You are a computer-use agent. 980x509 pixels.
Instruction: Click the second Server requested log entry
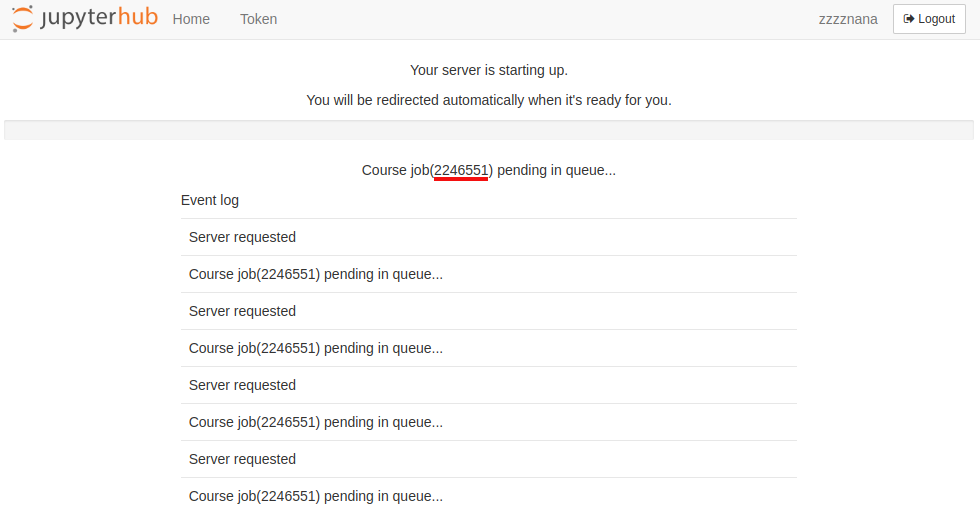[x=489, y=311]
